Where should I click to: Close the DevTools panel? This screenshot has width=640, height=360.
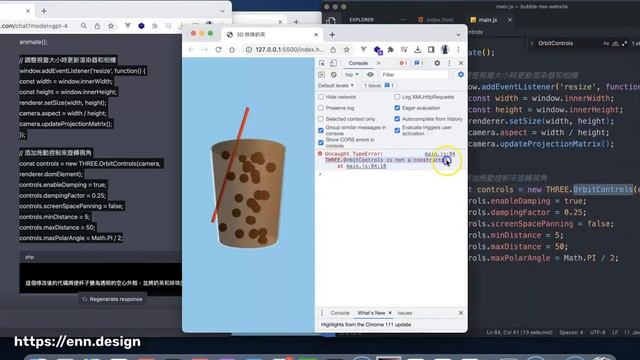click(461, 63)
